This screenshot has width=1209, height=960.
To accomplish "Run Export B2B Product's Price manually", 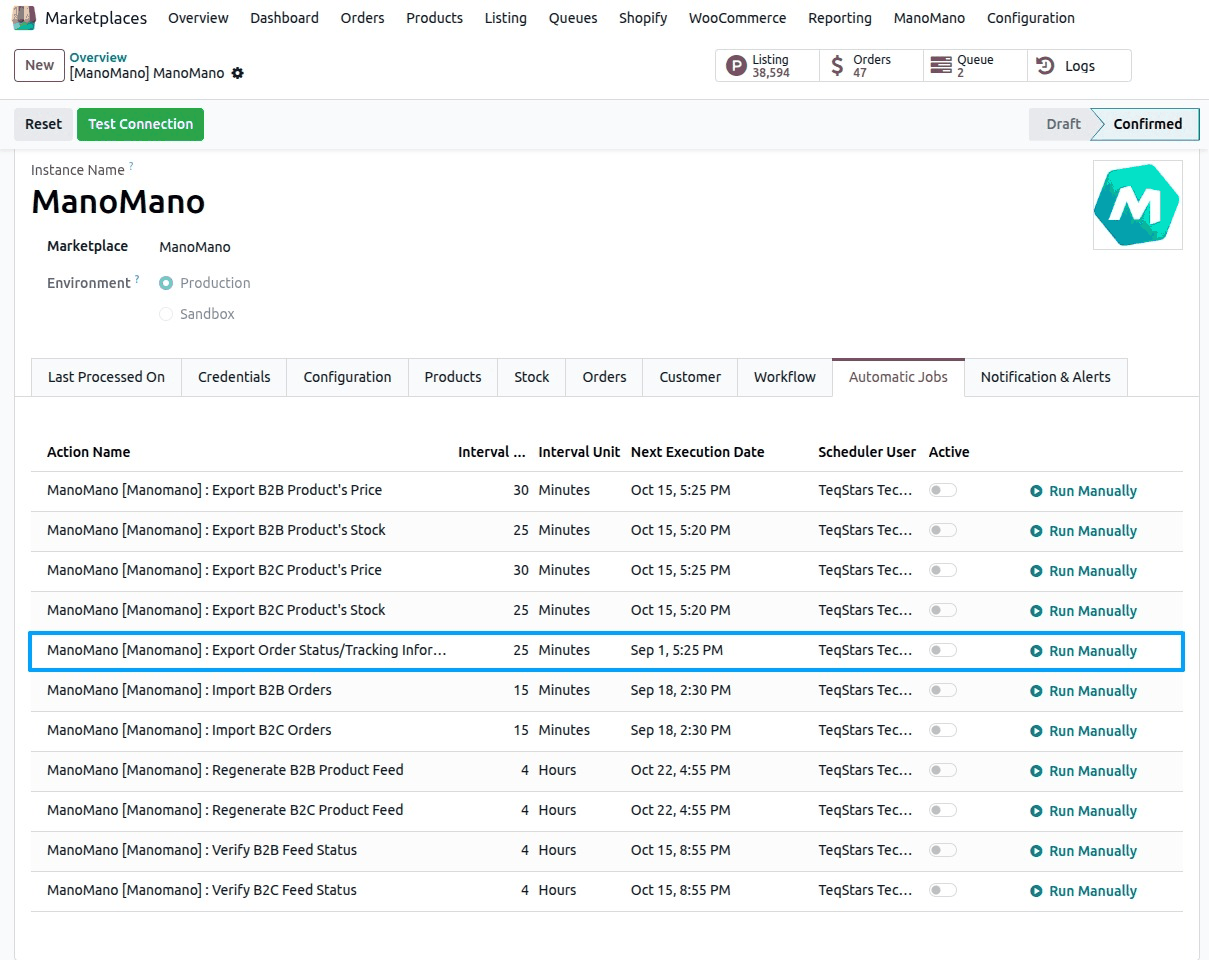I will 1084,491.
